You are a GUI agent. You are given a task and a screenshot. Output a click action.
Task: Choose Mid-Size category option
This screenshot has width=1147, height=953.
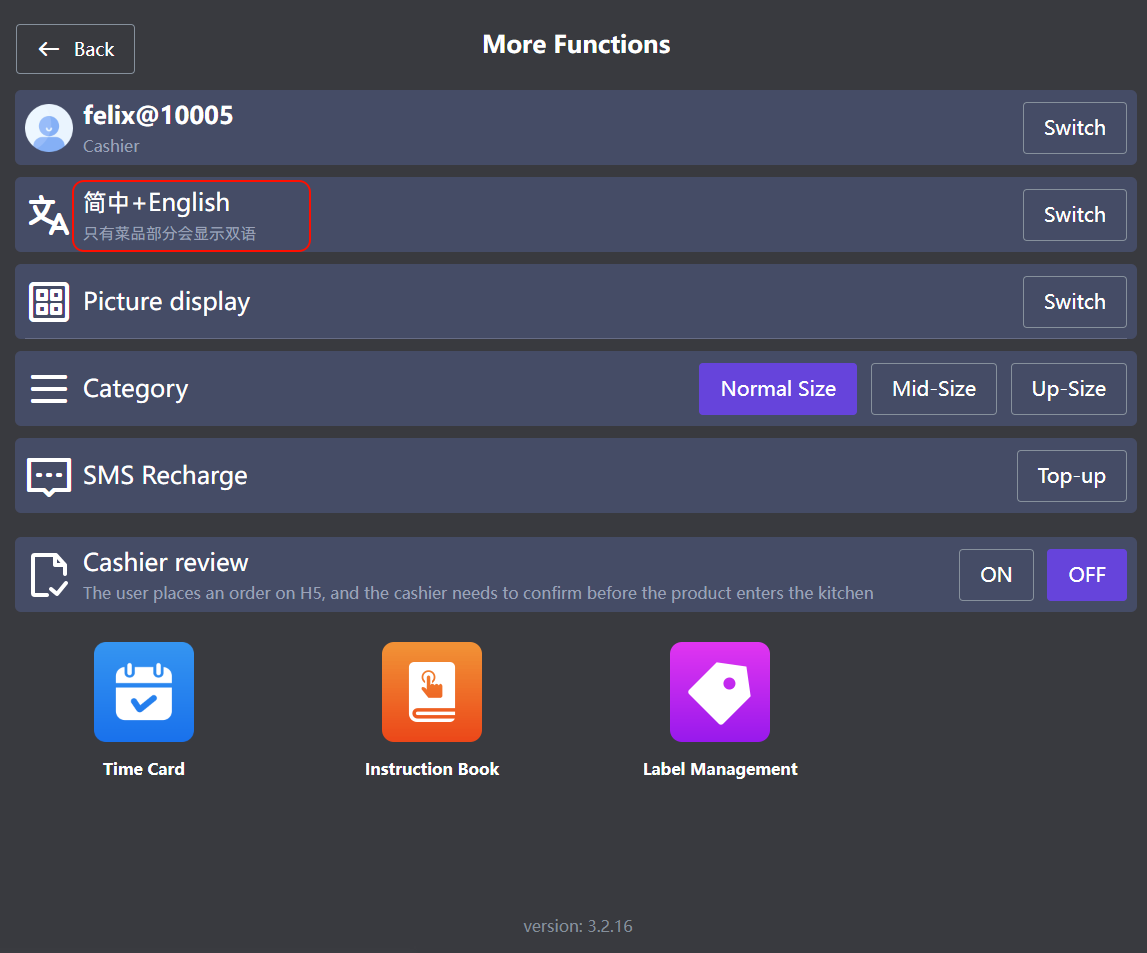(934, 389)
